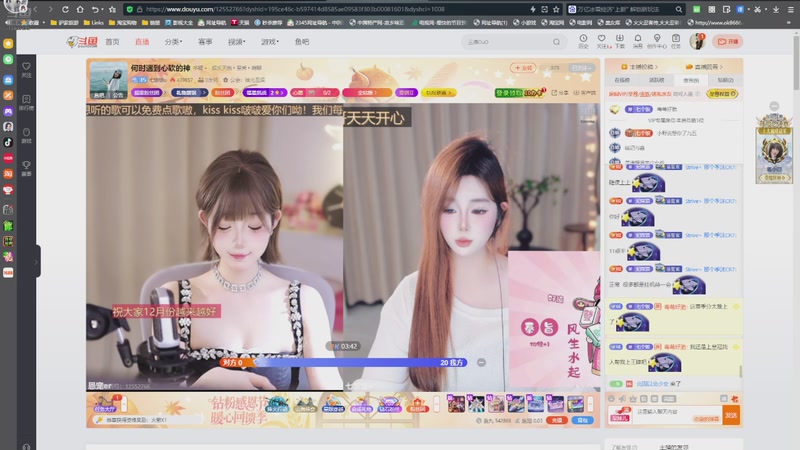Click the 开播 start streaming button
Viewport: 800px width, 450px height.
point(728,41)
